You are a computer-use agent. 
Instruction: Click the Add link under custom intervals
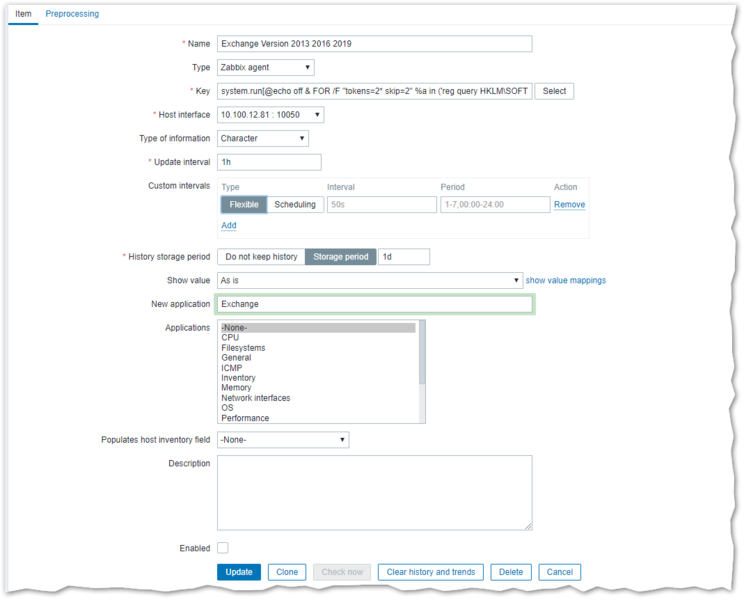click(228, 225)
